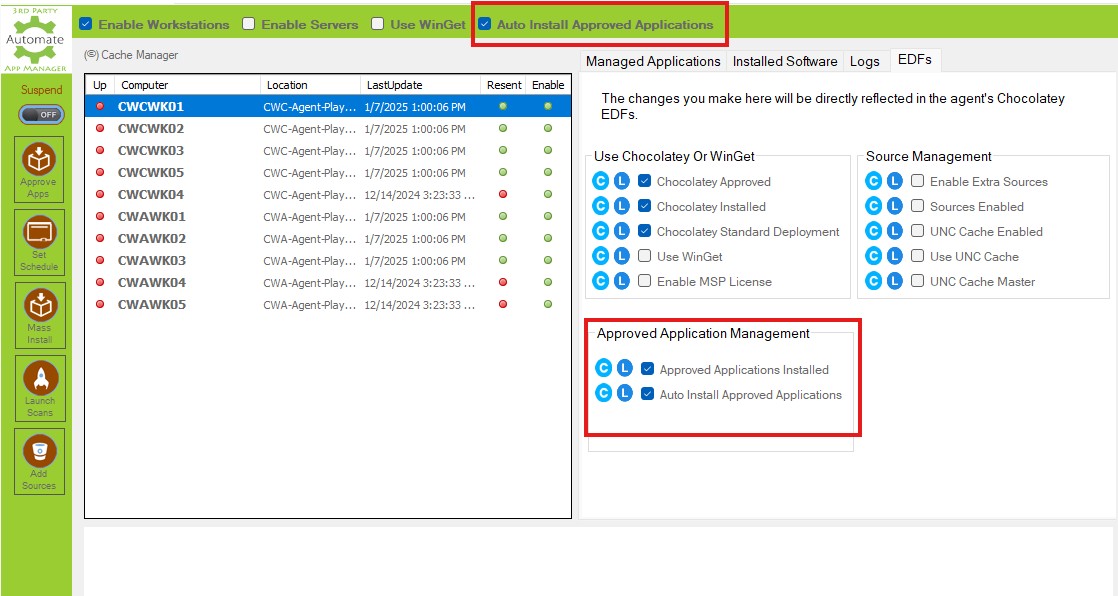Screen dimensions: 1118x596
Task: Switch to the Managed Applications tab
Action: tap(653, 61)
